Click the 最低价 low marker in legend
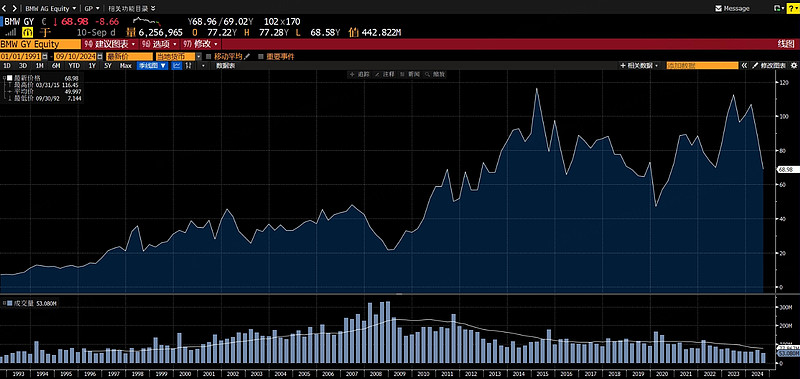Screen dimensions: 800x379 (11, 98)
